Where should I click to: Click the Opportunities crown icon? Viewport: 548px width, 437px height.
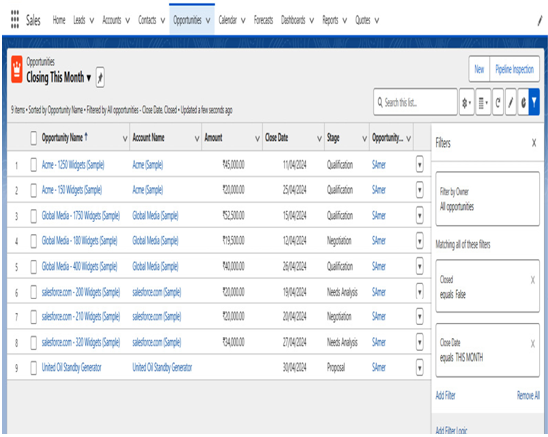click(17, 69)
